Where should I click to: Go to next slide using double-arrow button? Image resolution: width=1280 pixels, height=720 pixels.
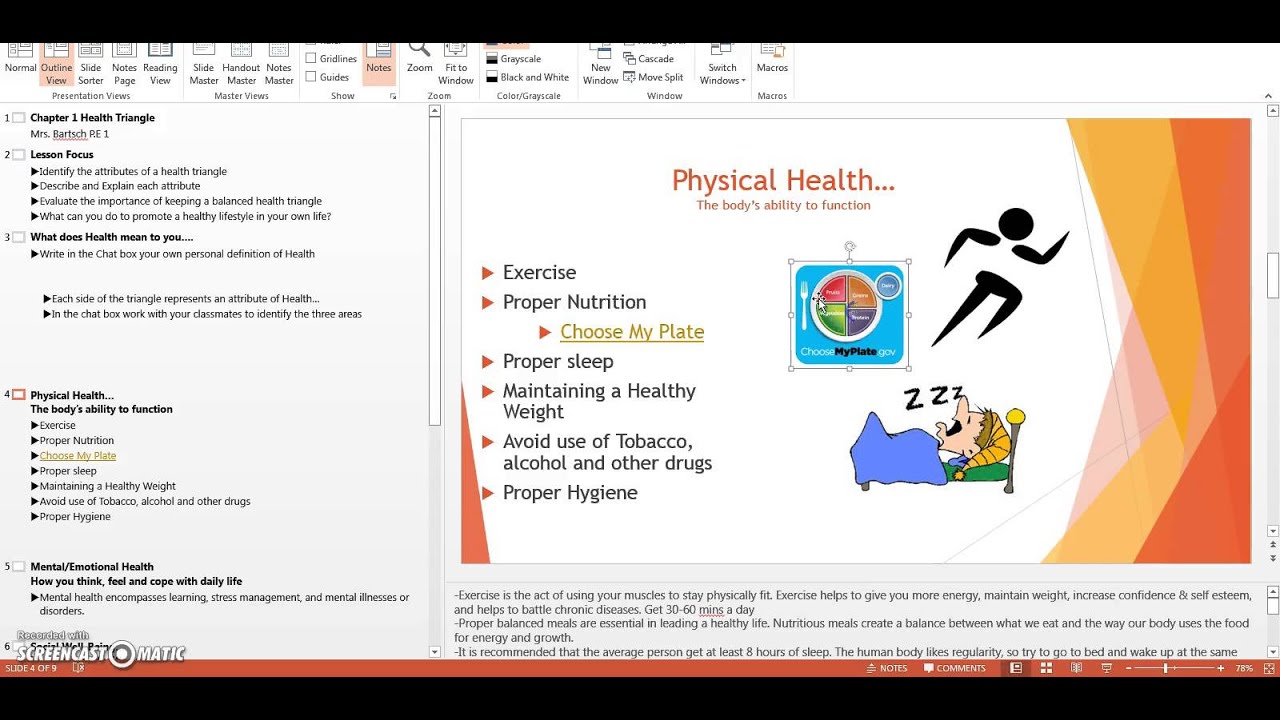1273,558
